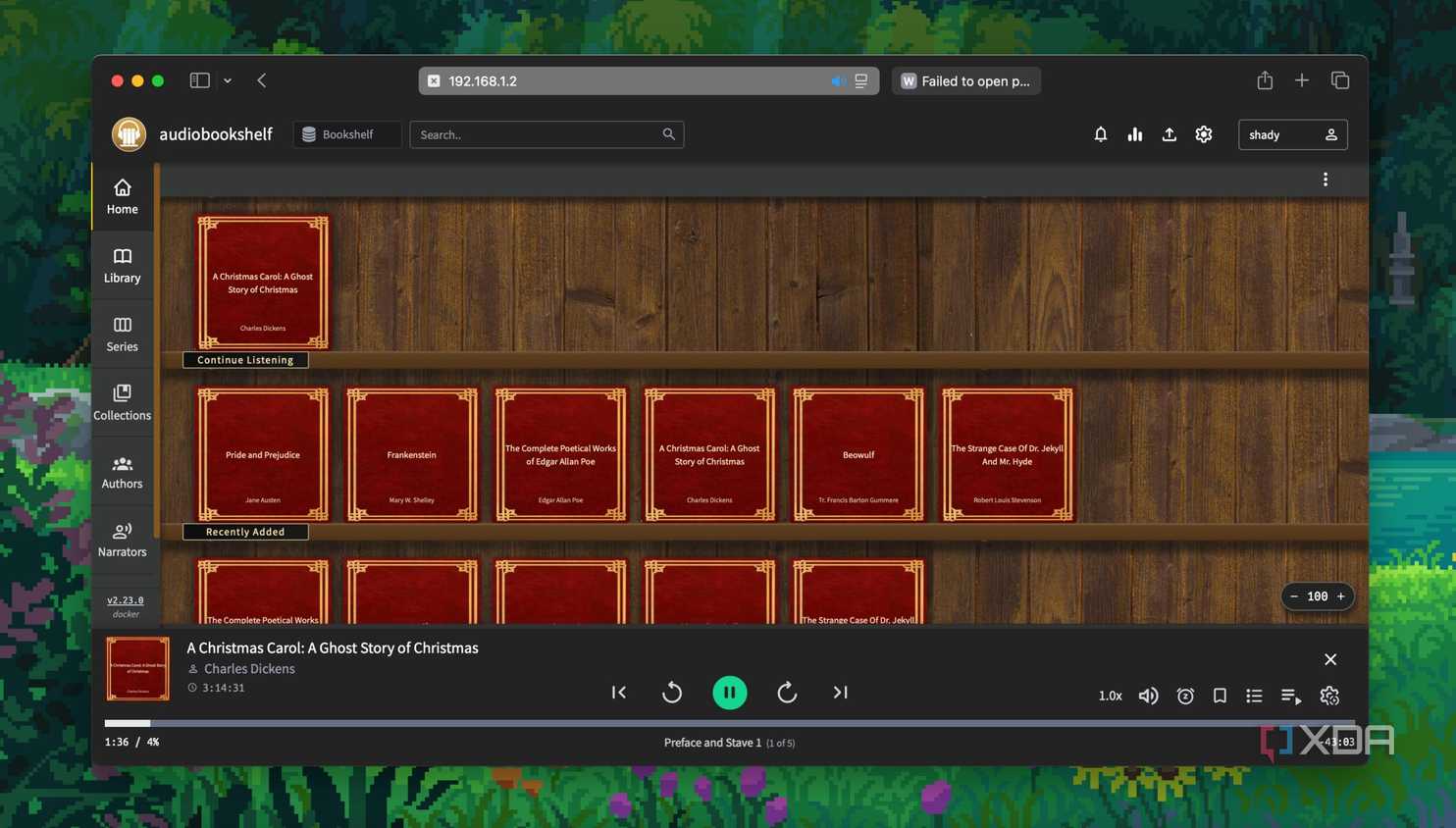The width and height of the screenshot is (1456, 828).
Task: Skip to next chapter
Action: [x=841, y=693]
